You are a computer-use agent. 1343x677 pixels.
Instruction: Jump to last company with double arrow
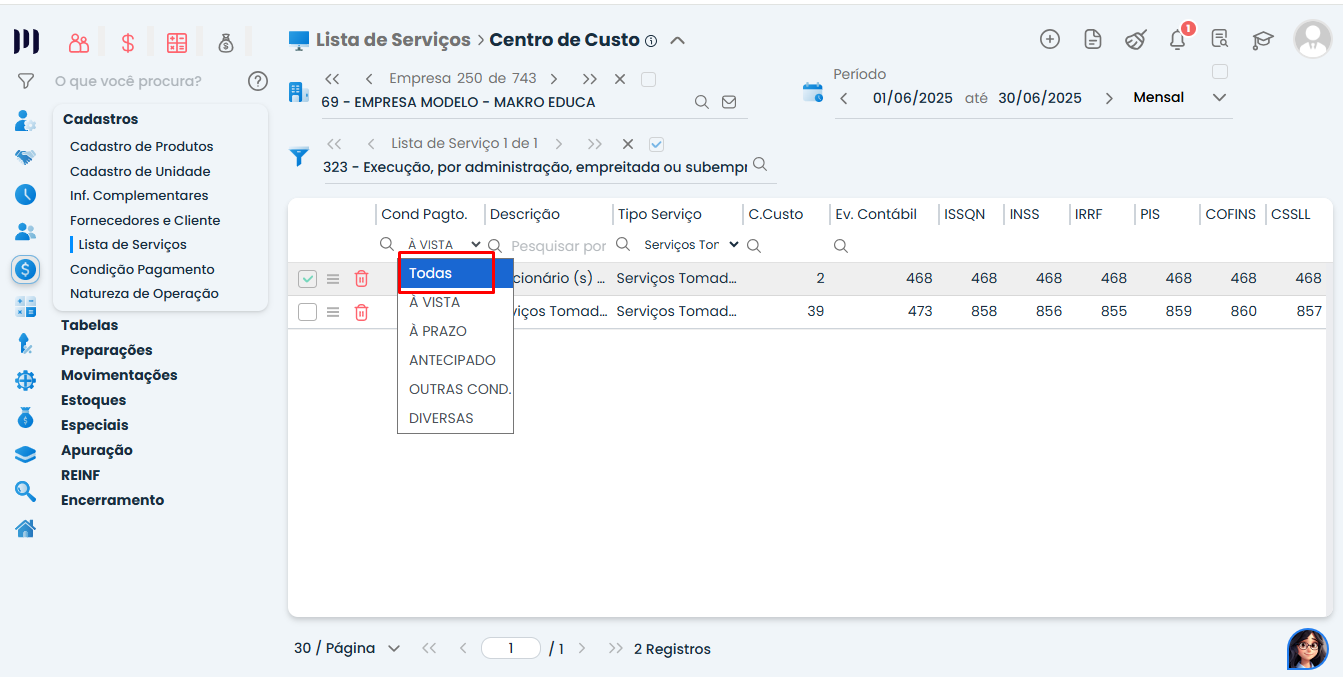click(x=590, y=79)
